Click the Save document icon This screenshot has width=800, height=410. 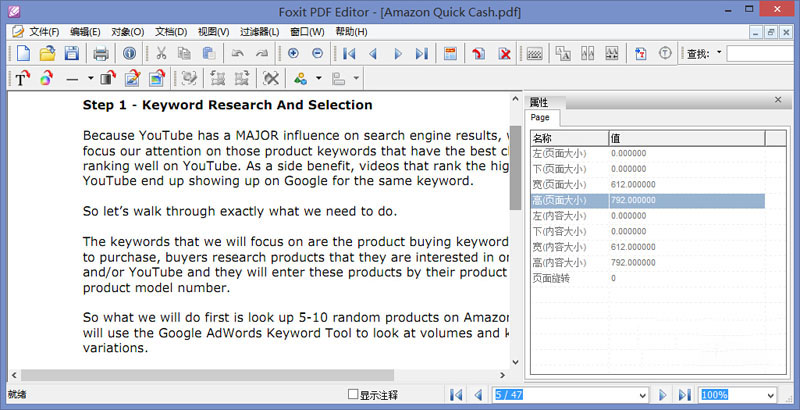point(71,53)
